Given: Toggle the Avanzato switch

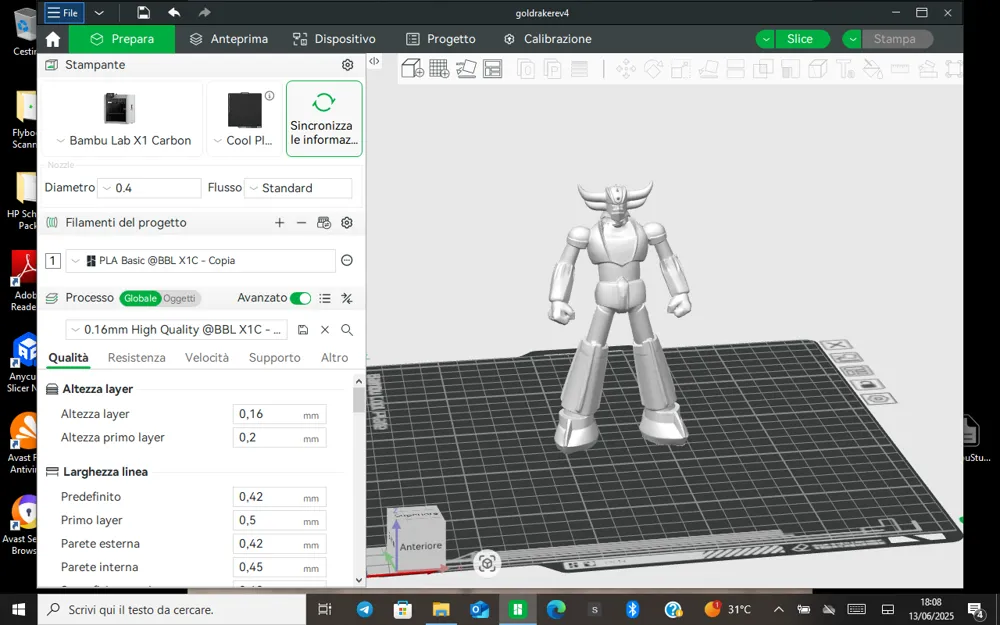Looking at the screenshot, I should (x=300, y=298).
